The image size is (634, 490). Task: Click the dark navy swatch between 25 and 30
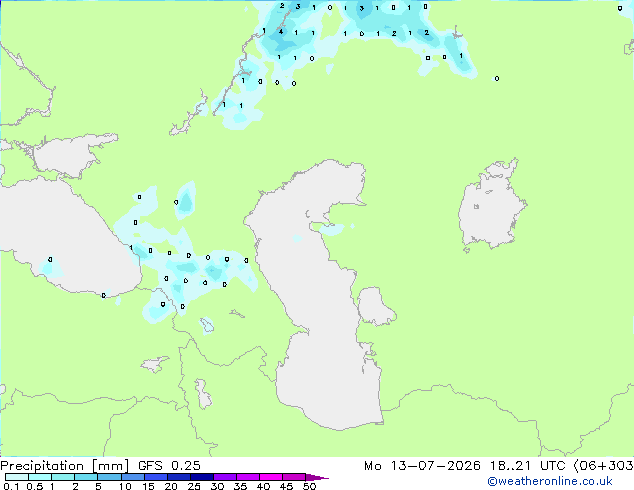click(x=202, y=477)
